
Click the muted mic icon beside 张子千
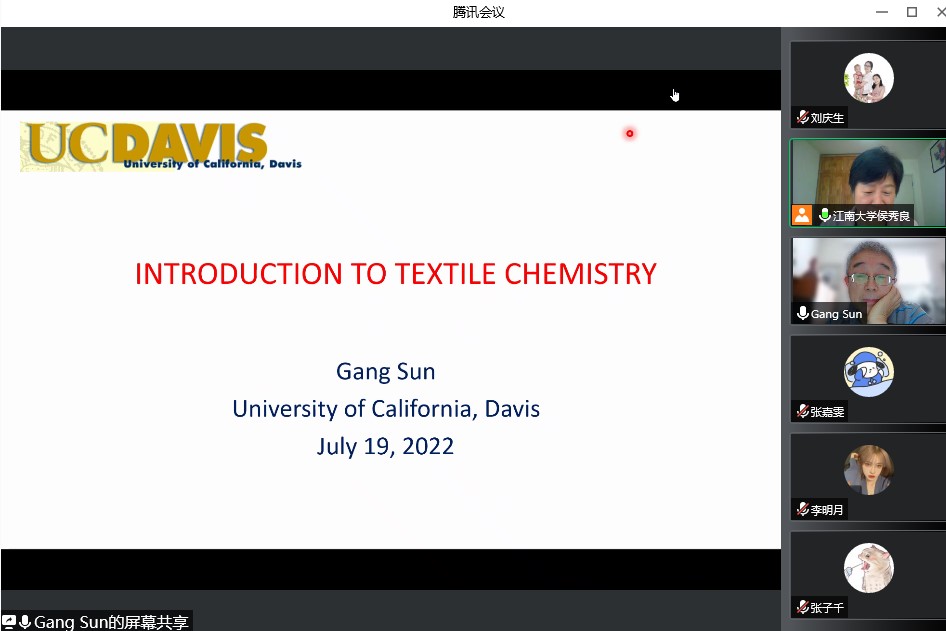pos(802,607)
